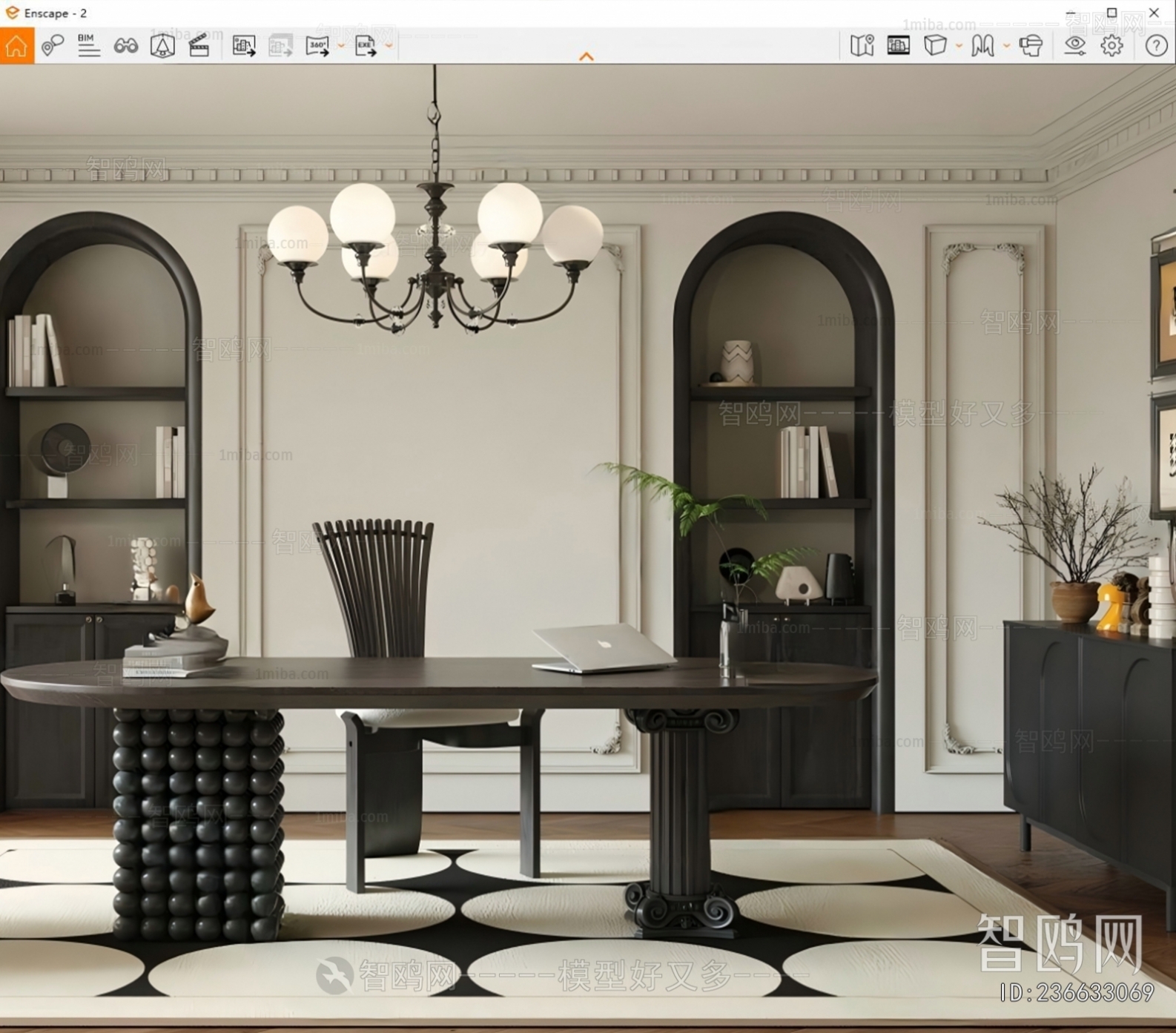Open the mini map icon

pyautogui.click(x=862, y=46)
